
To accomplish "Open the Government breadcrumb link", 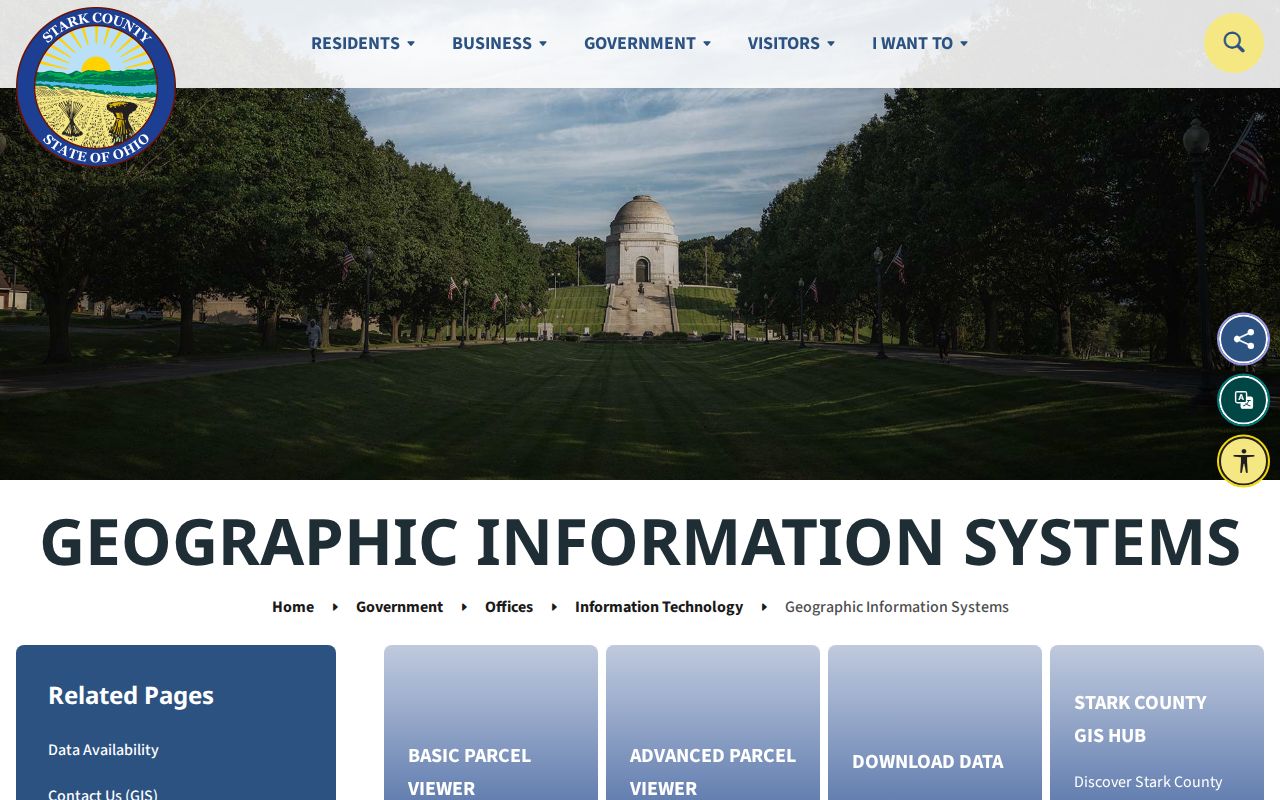I will pyautogui.click(x=399, y=607).
